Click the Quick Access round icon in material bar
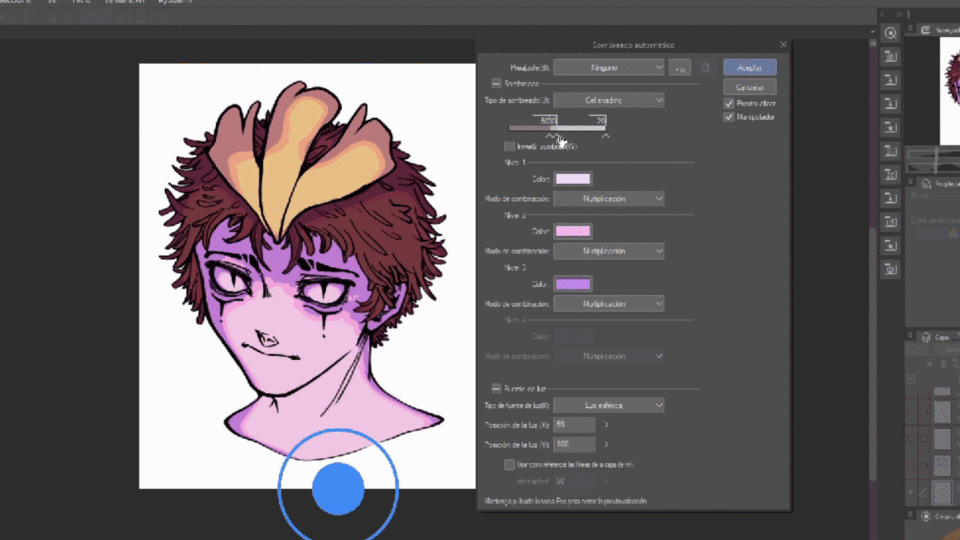The width and height of the screenshot is (960, 540). [x=890, y=33]
